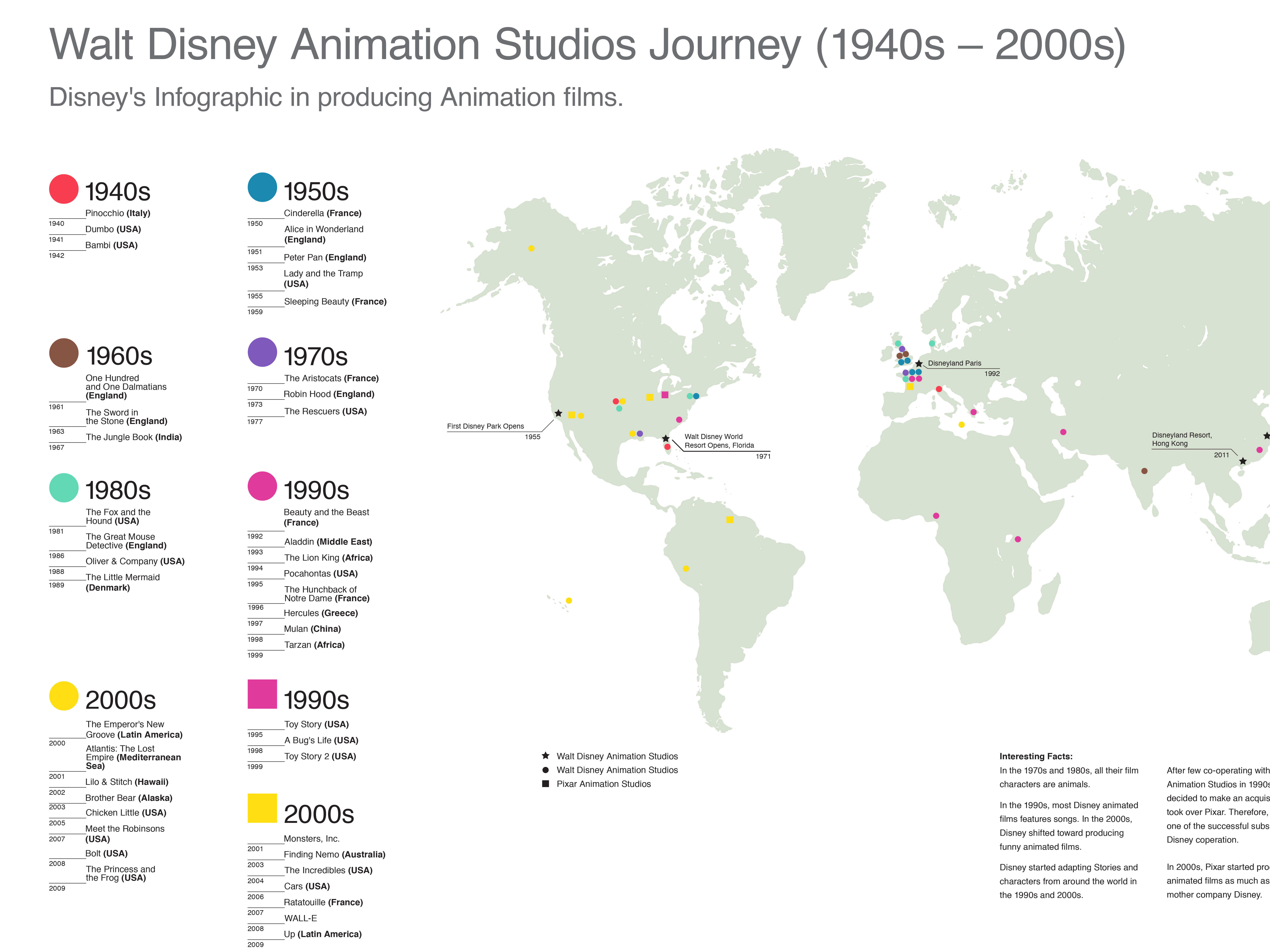Click the subtitle about Disney's Infographic

tap(336, 98)
